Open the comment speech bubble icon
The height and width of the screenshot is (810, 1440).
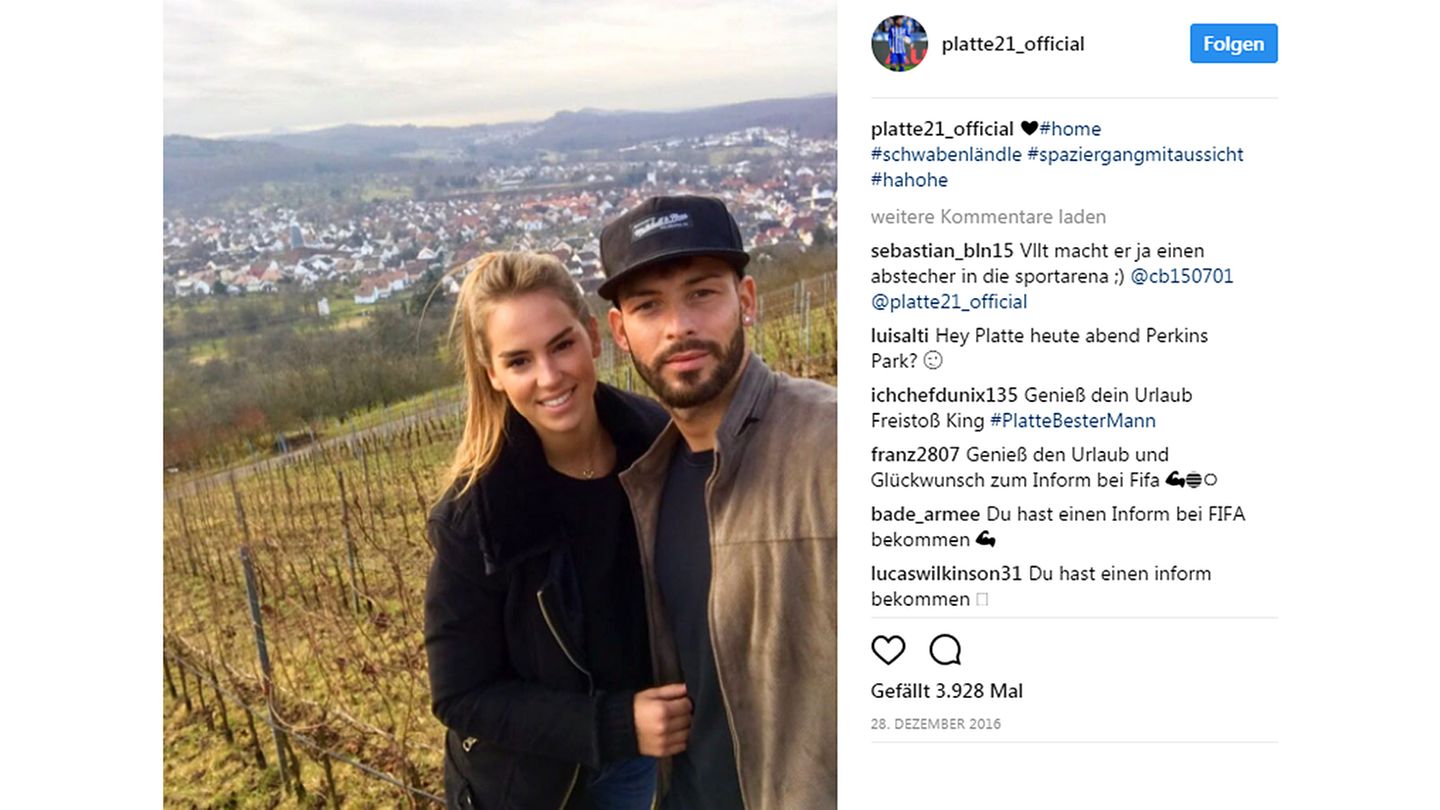[945, 650]
